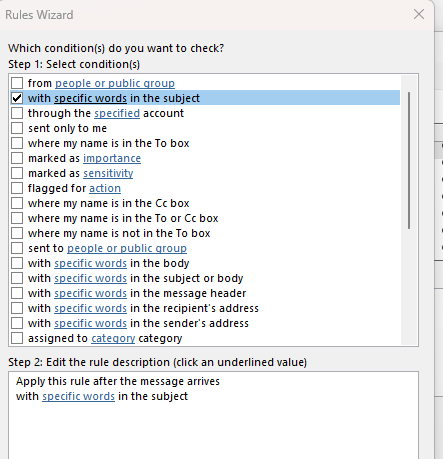Tick 'where my name is in the To box'
This screenshot has height=459, width=443.
click(17, 143)
